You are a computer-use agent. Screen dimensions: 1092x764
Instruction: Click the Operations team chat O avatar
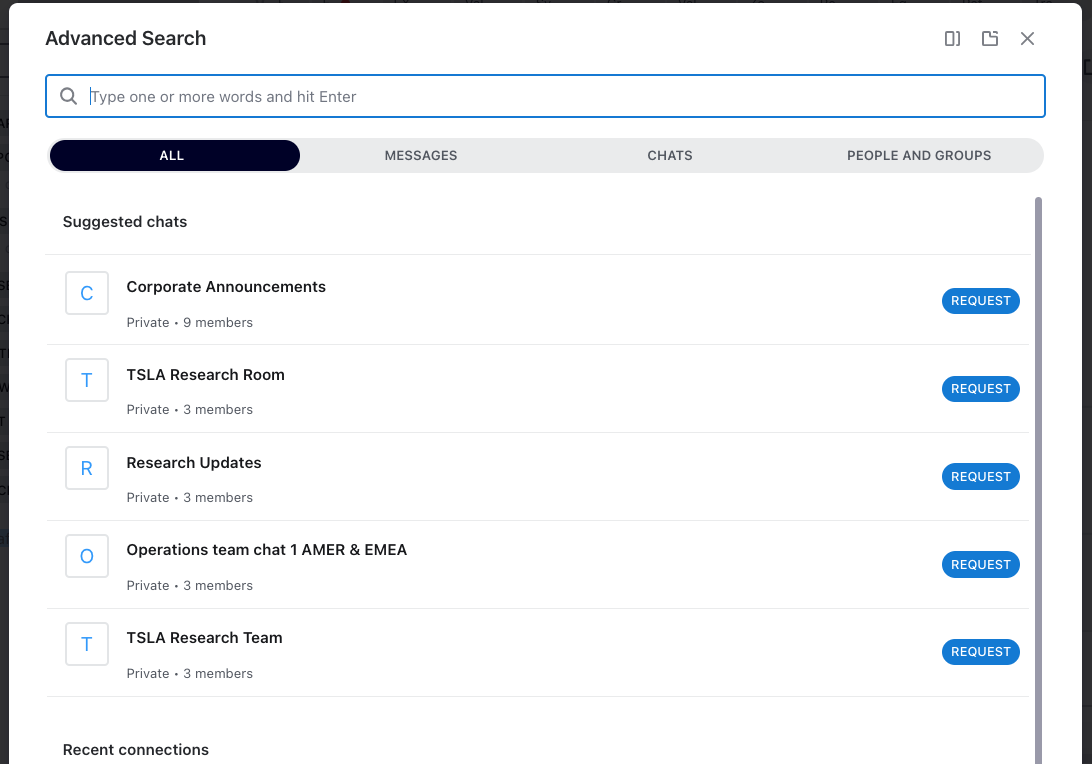click(87, 556)
